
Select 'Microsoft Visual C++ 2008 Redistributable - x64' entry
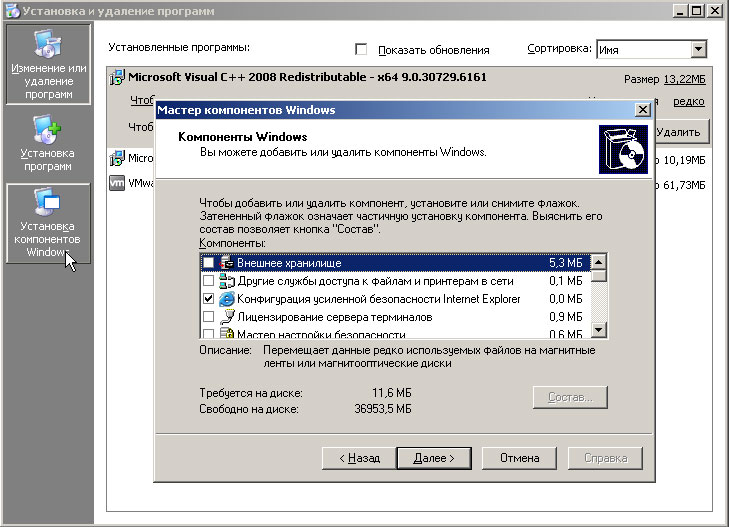[x=307, y=77]
